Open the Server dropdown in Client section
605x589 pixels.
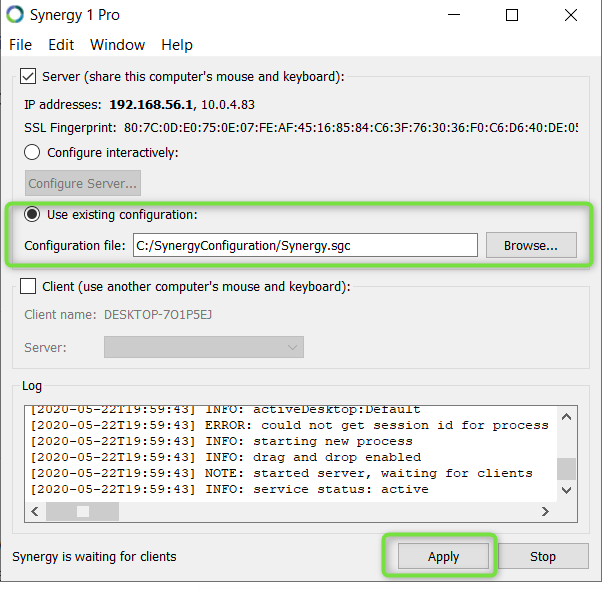tap(204, 347)
